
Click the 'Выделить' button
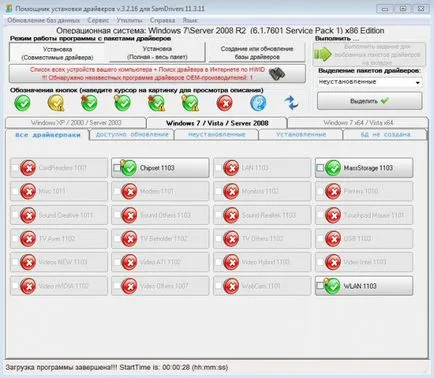(369, 101)
